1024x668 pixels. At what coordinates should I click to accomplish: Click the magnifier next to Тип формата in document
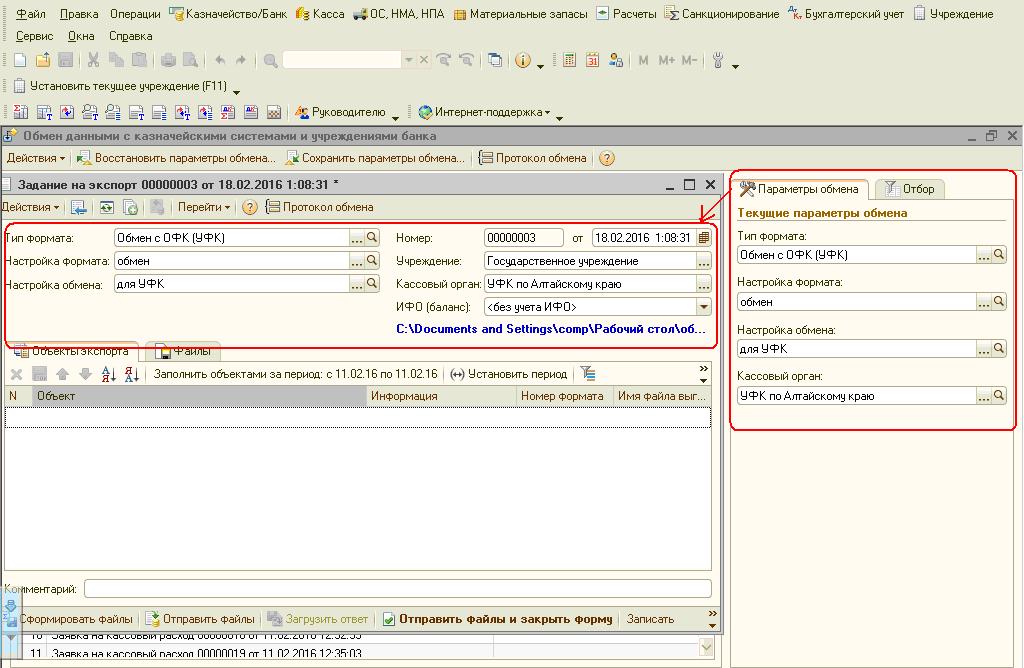[x=372, y=238]
